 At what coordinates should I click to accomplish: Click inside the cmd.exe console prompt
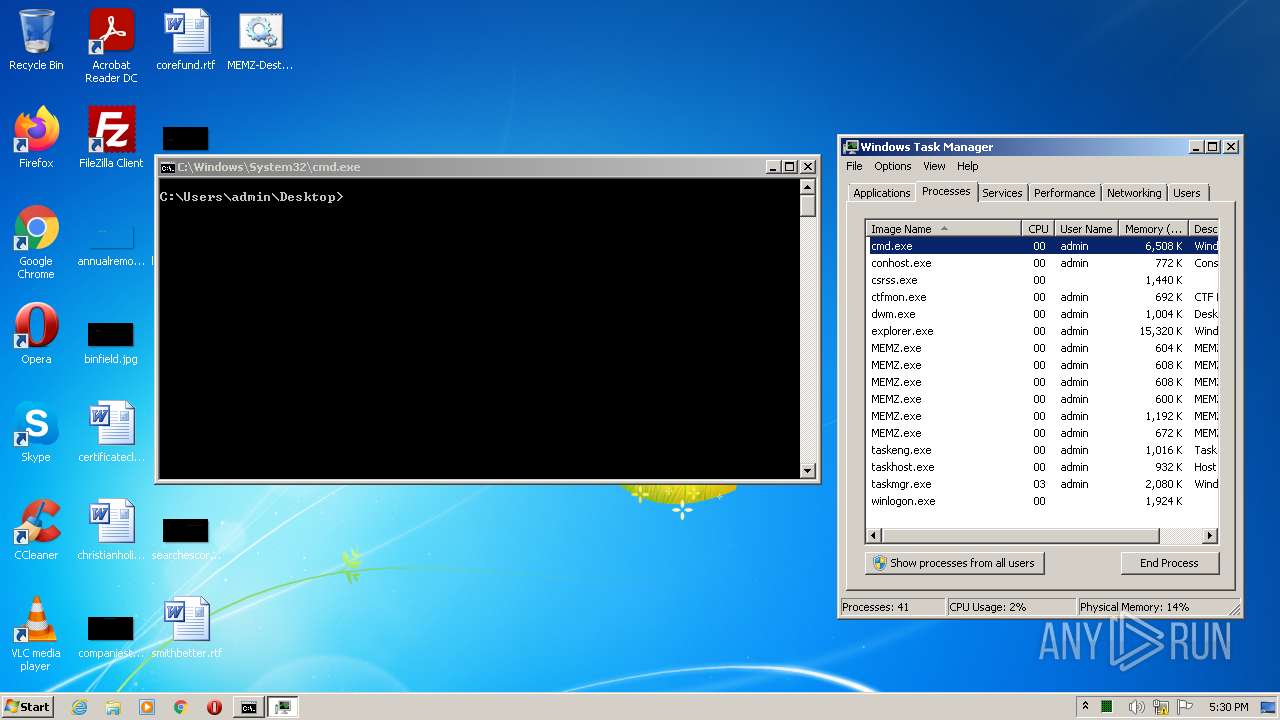click(x=480, y=328)
